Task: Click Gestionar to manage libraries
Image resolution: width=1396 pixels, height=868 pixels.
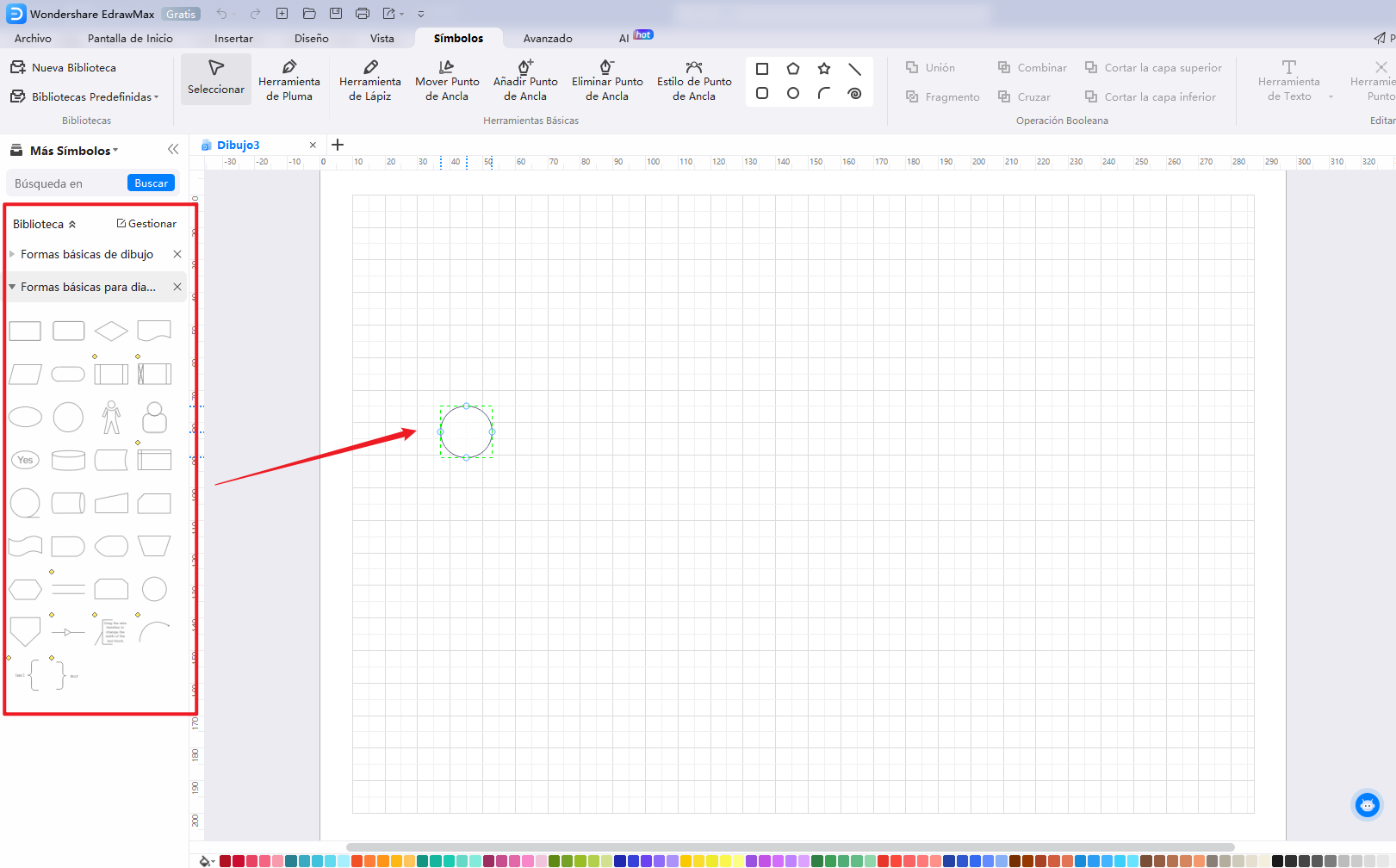Action: (x=146, y=223)
